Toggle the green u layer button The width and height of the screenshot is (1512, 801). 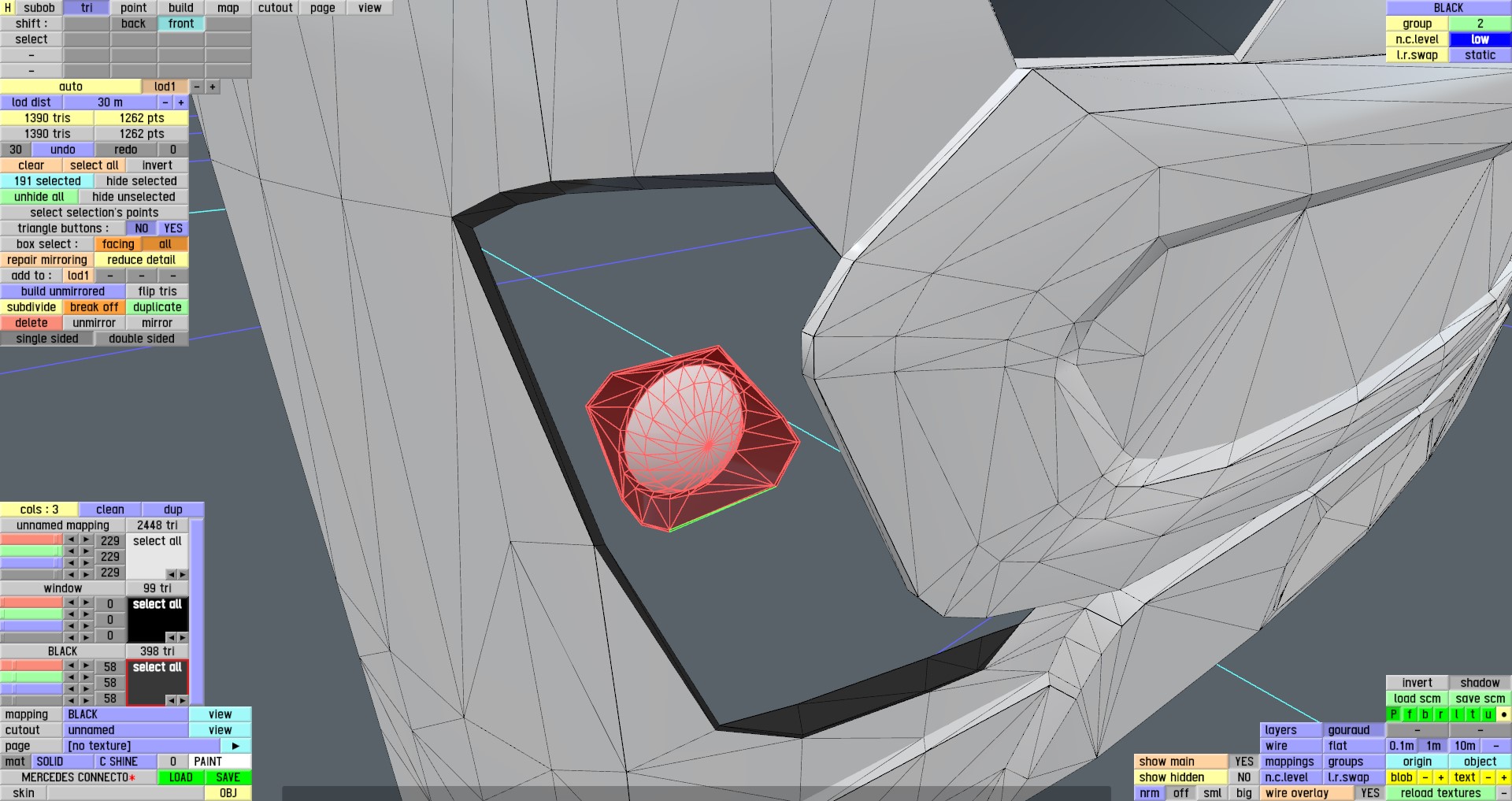[1488, 714]
